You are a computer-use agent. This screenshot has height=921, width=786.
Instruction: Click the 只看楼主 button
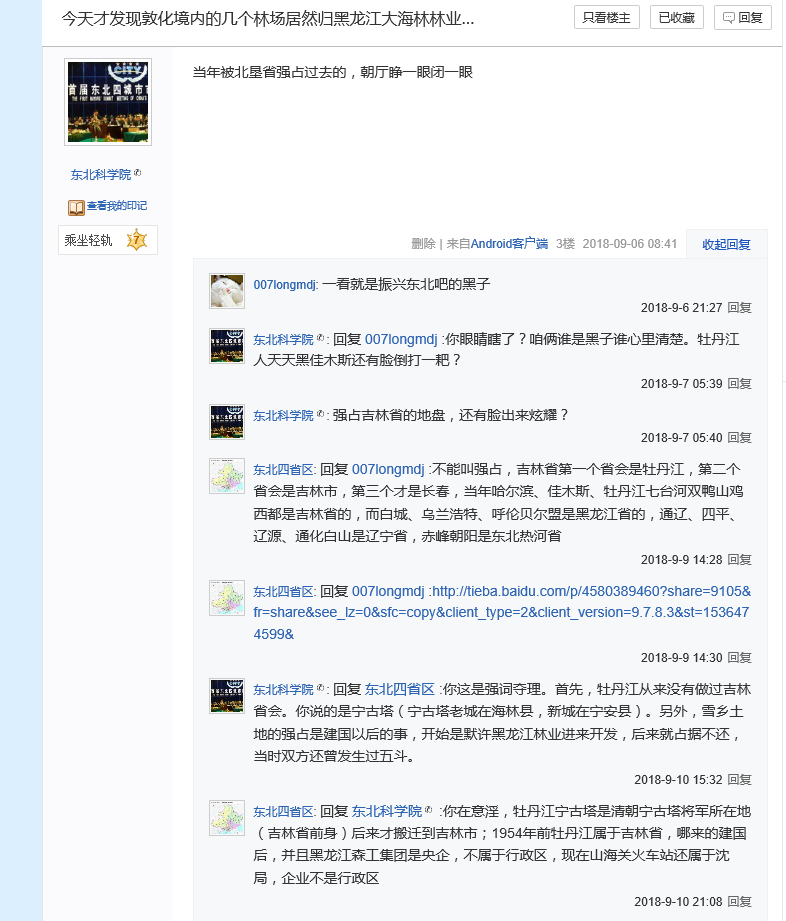click(606, 18)
